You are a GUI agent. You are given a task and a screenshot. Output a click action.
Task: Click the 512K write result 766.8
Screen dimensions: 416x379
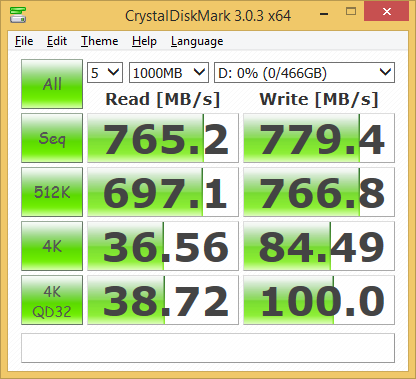[319, 192]
